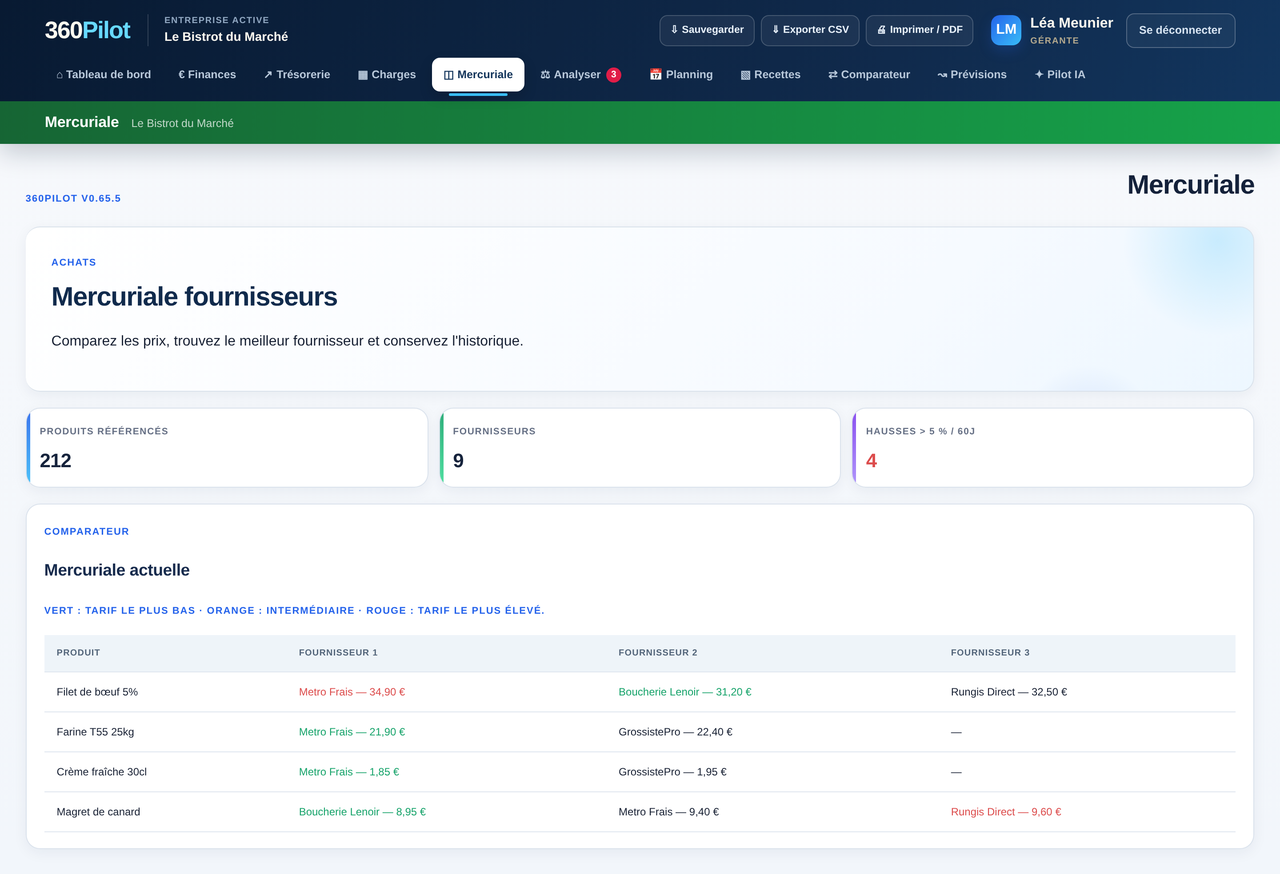Click Imprimer / PDF button
Screen dimensions: 1280x874
pos(919,30)
